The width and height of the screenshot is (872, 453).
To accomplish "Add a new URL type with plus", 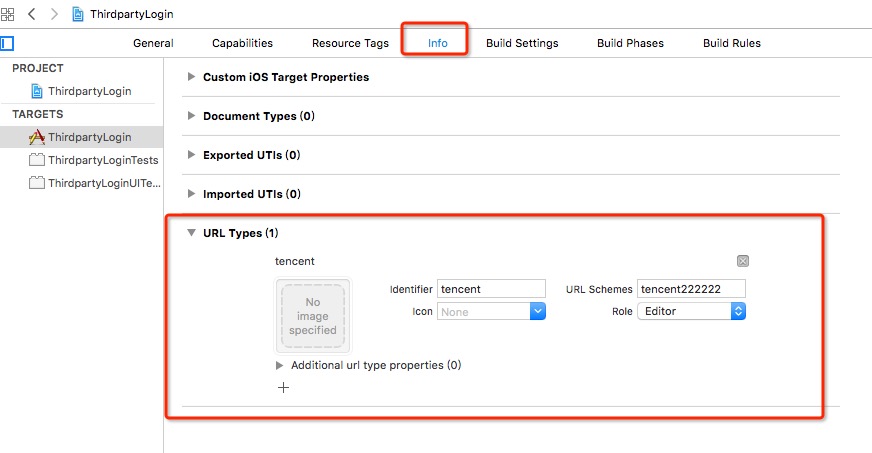I will [284, 387].
